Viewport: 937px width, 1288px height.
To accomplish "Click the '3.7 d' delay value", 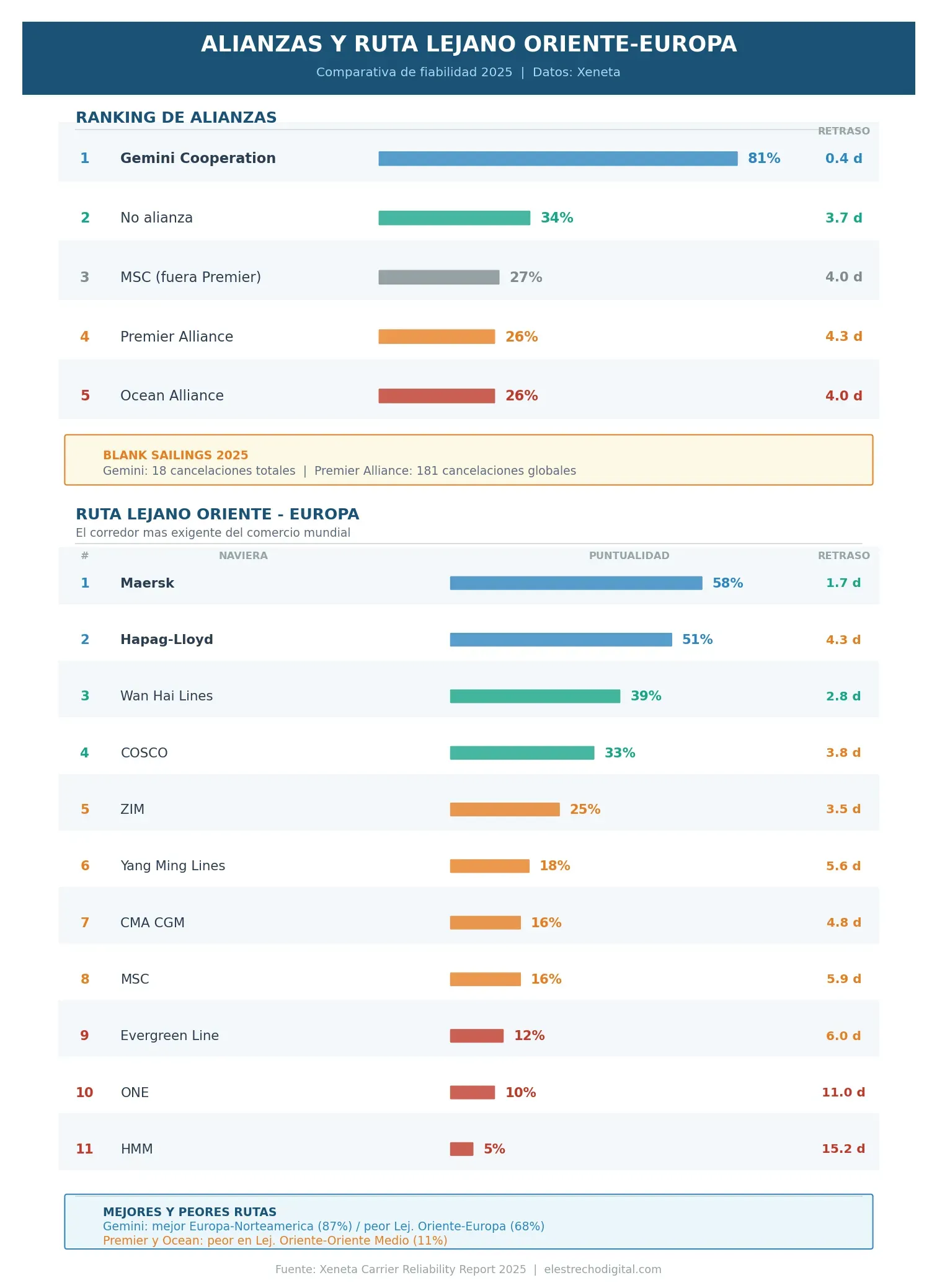I will pyautogui.click(x=843, y=218).
